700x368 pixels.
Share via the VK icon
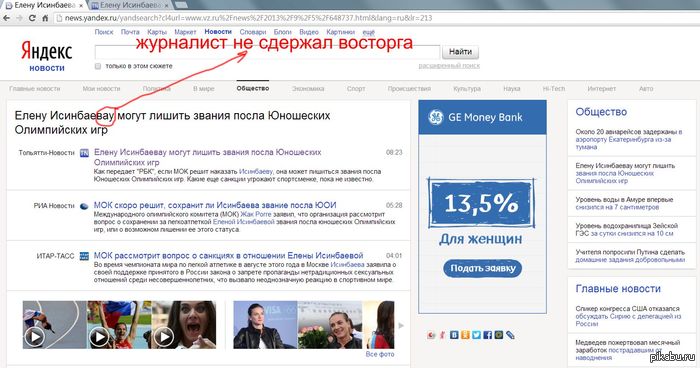click(x=454, y=335)
